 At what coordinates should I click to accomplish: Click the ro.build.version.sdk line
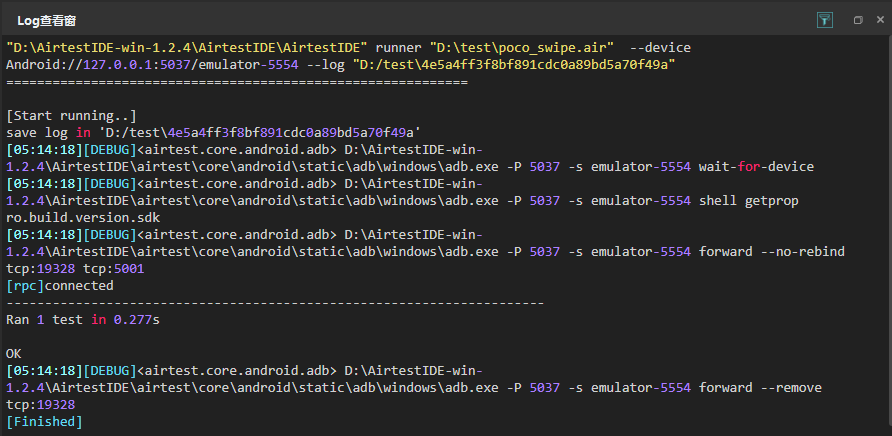click(83, 218)
